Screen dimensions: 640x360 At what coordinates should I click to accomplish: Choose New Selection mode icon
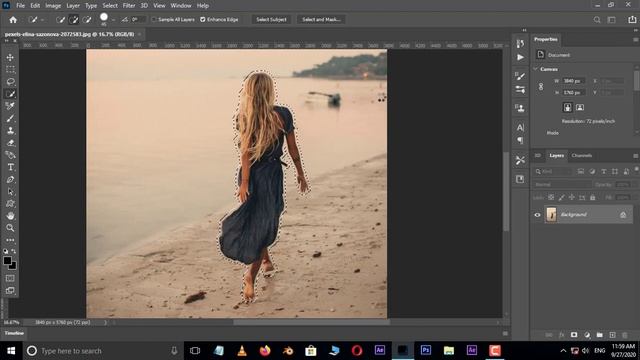pos(60,20)
